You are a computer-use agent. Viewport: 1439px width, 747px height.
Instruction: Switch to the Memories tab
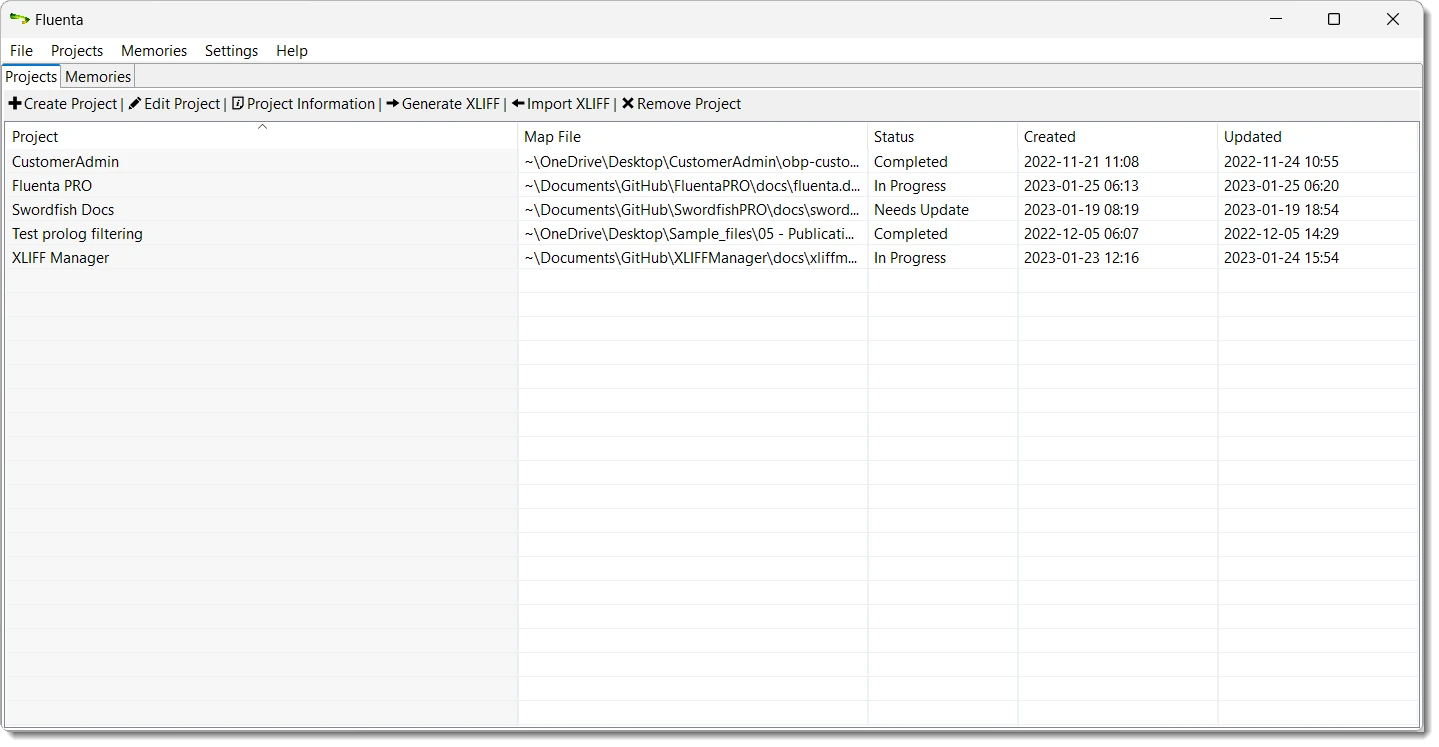[x=98, y=77]
